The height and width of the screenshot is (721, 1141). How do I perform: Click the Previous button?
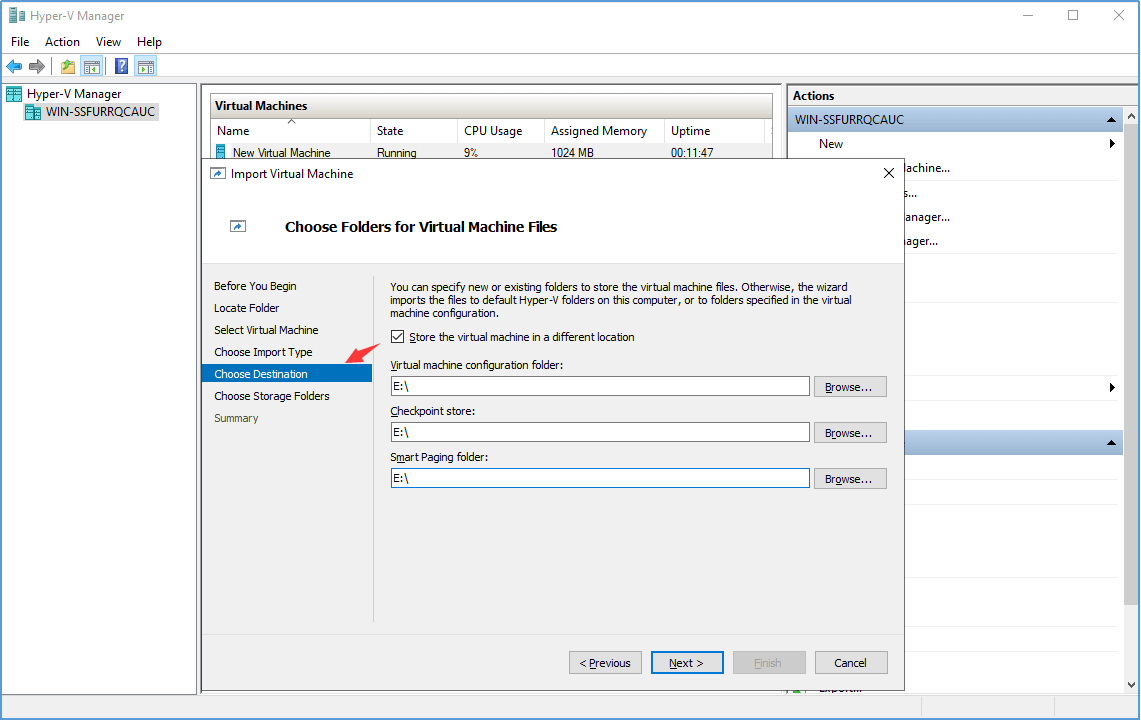605,663
